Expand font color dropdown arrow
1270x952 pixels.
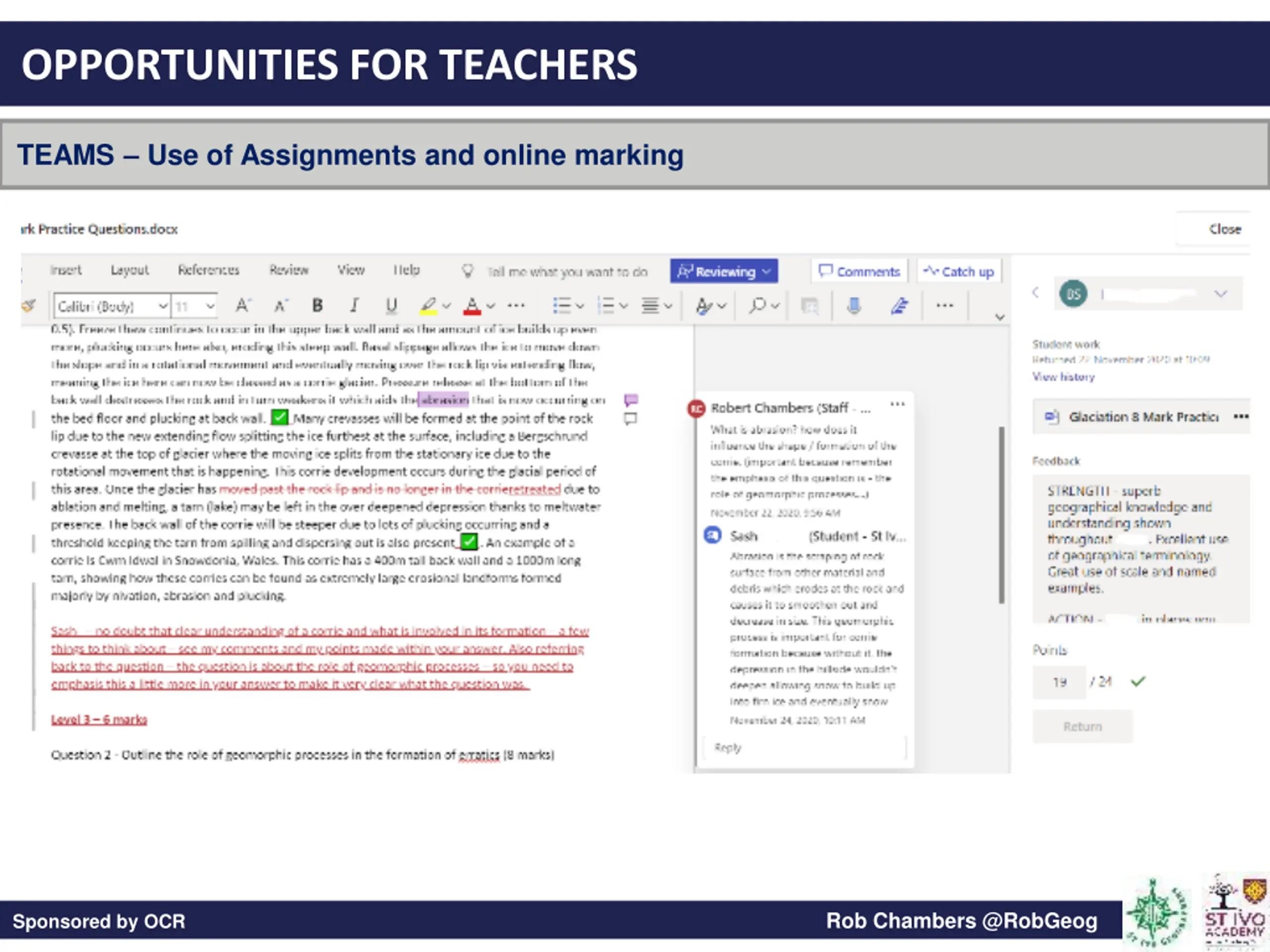pyautogui.click(x=490, y=306)
